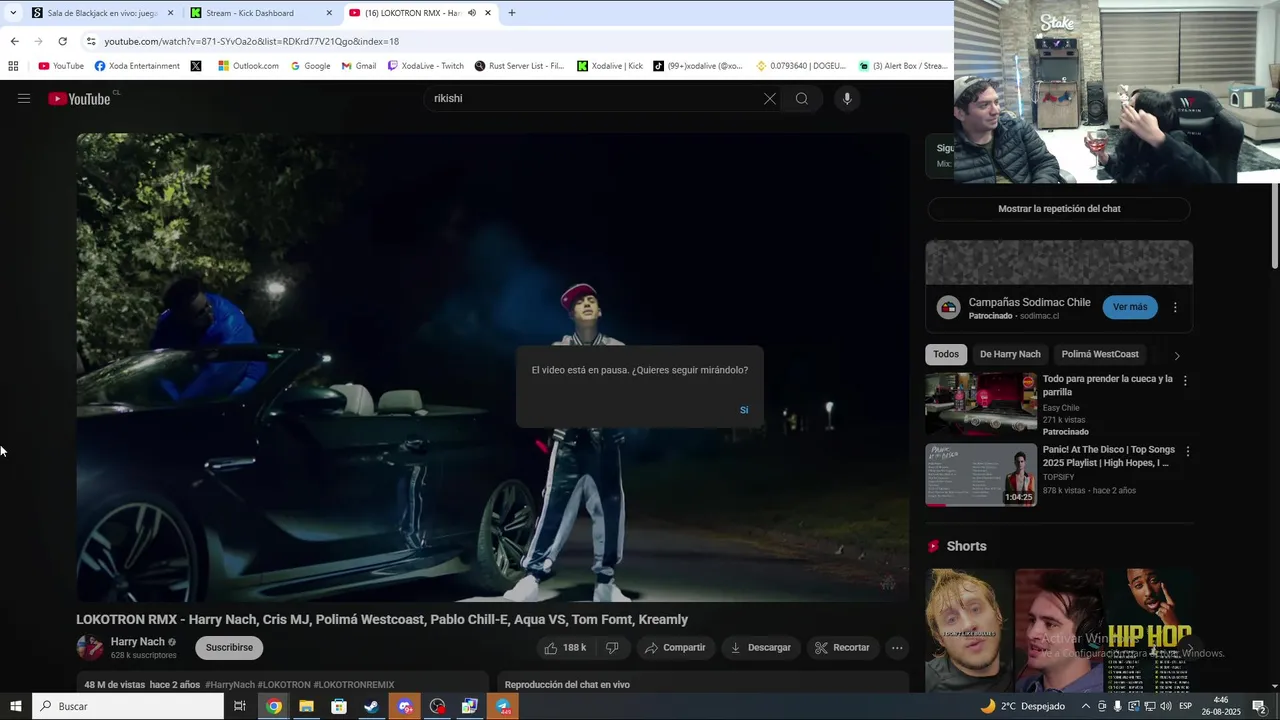This screenshot has width=1280, height=720.
Task: Select the De Harry Nach chip
Action: click(1010, 354)
